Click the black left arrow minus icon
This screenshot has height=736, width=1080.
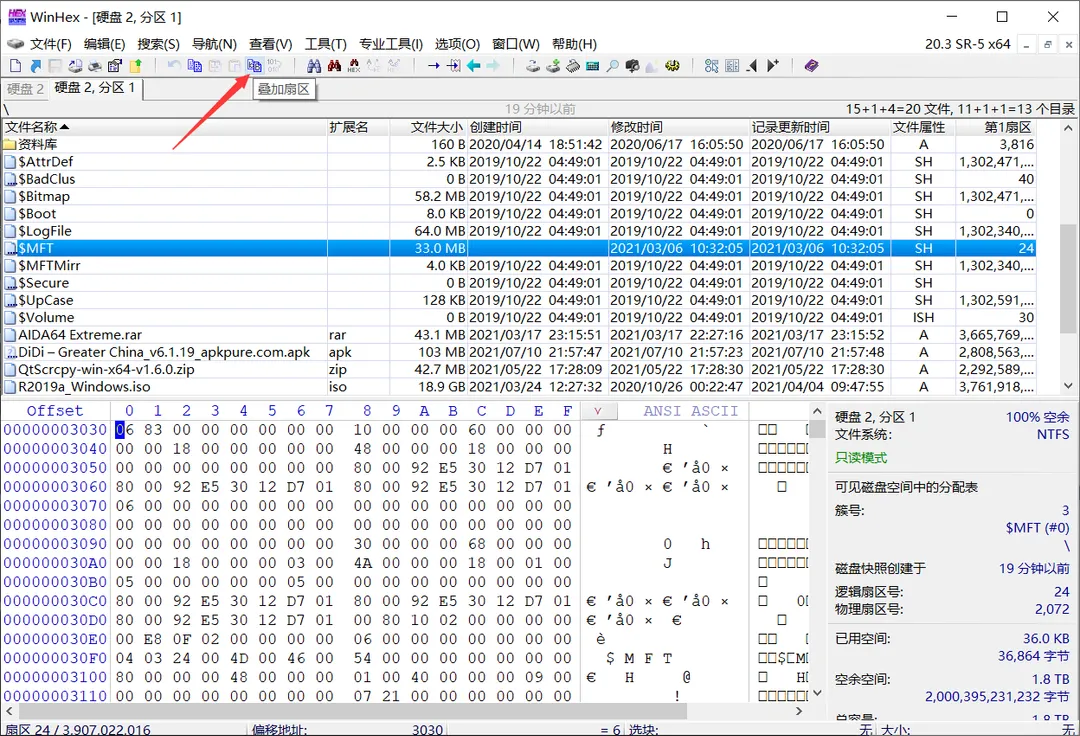pos(752,66)
